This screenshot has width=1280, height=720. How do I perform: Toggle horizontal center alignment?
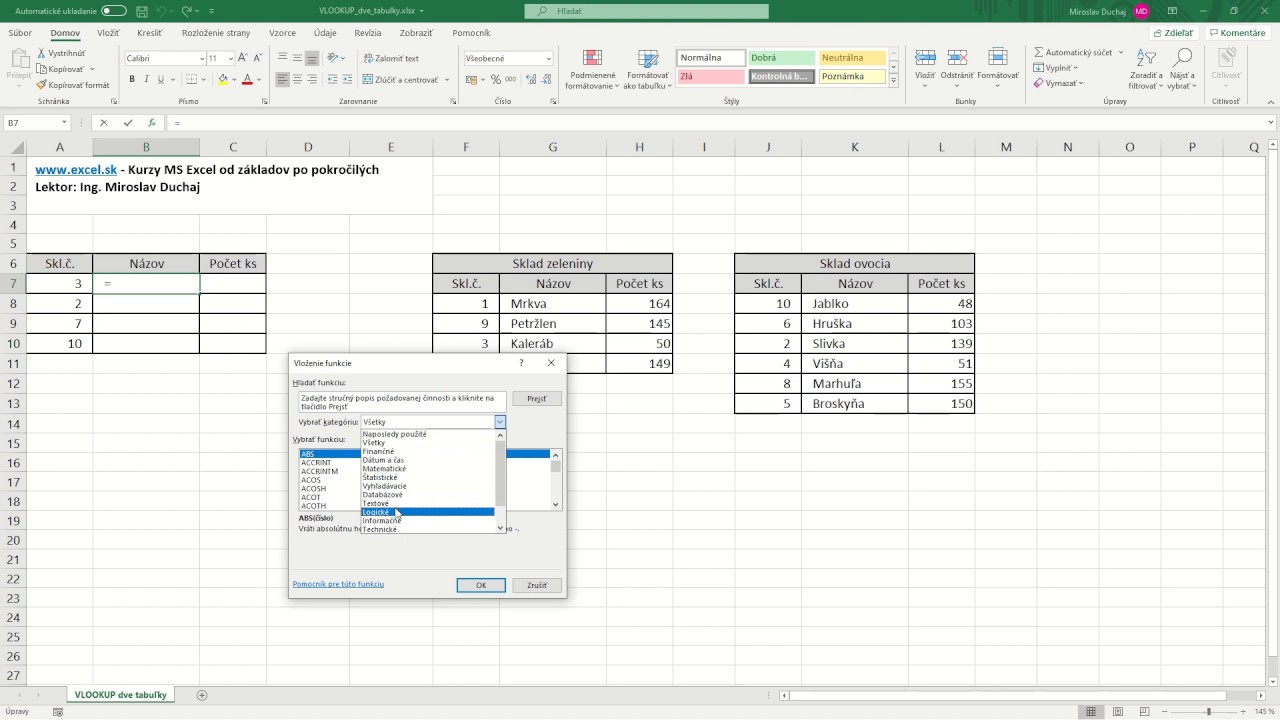click(x=298, y=79)
